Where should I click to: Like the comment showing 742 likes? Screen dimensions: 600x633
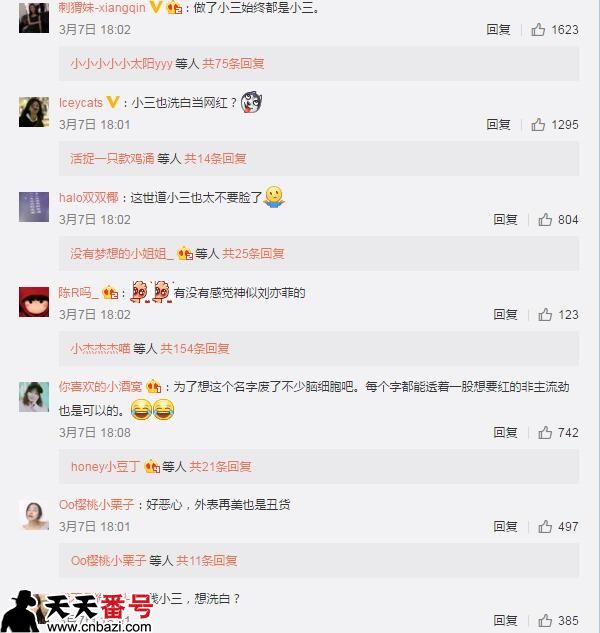(x=545, y=432)
